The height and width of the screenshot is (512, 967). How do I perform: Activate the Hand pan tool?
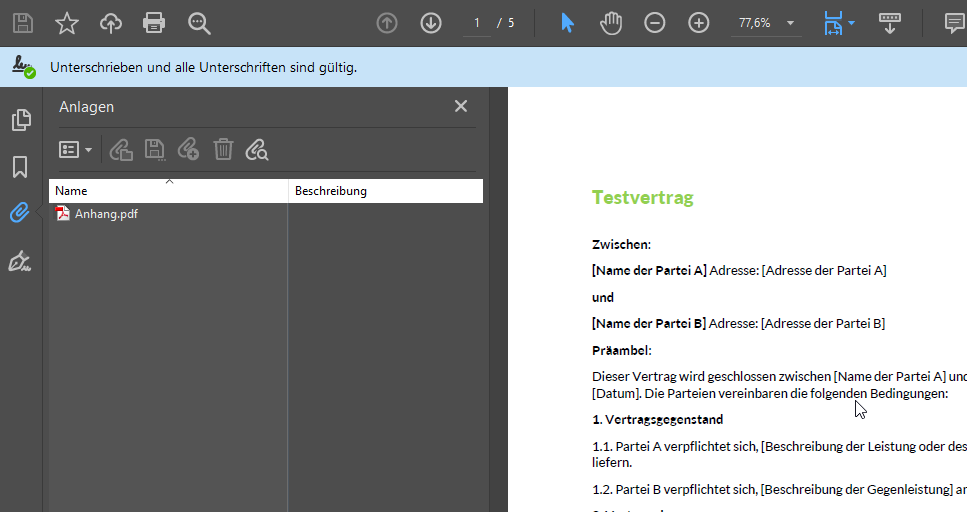[x=611, y=23]
